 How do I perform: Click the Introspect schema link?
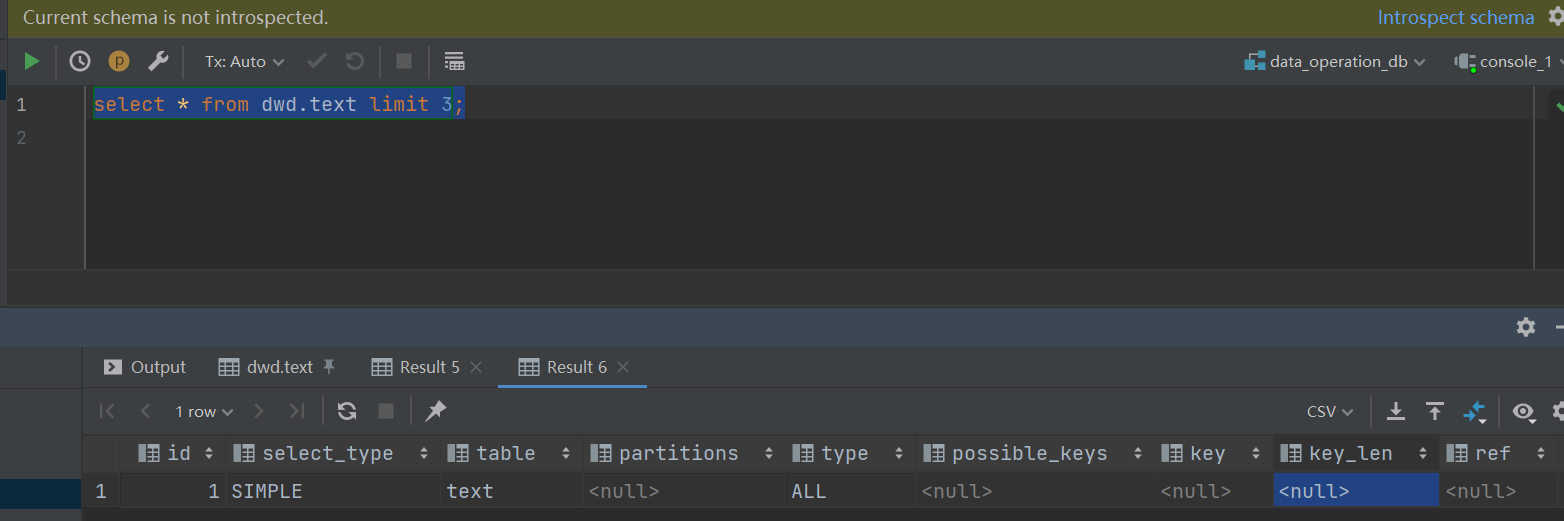(x=1455, y=17)
